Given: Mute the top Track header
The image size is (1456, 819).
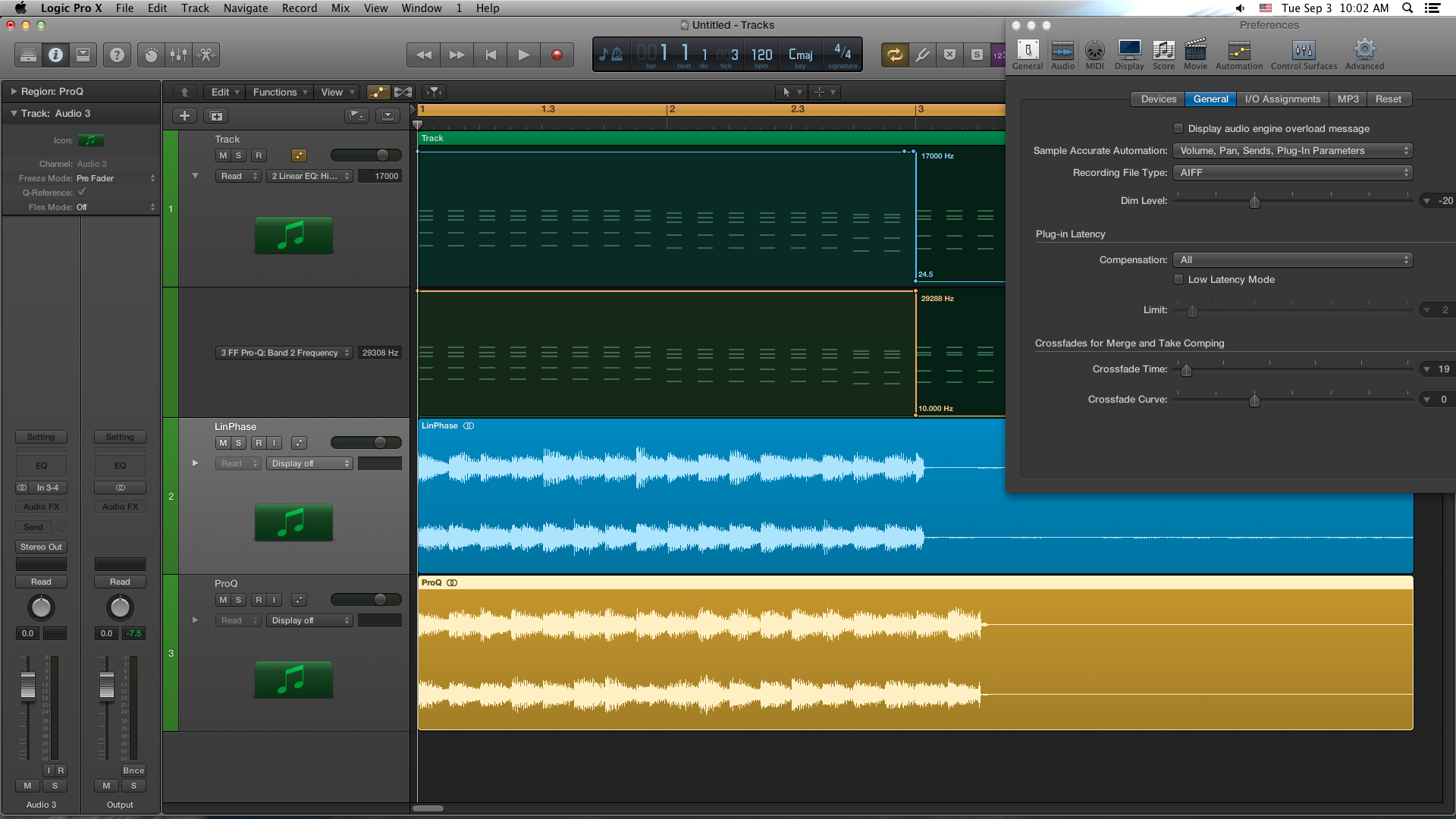Looking at the screenshot, I should pyautogui.click(x=223, y=155).
